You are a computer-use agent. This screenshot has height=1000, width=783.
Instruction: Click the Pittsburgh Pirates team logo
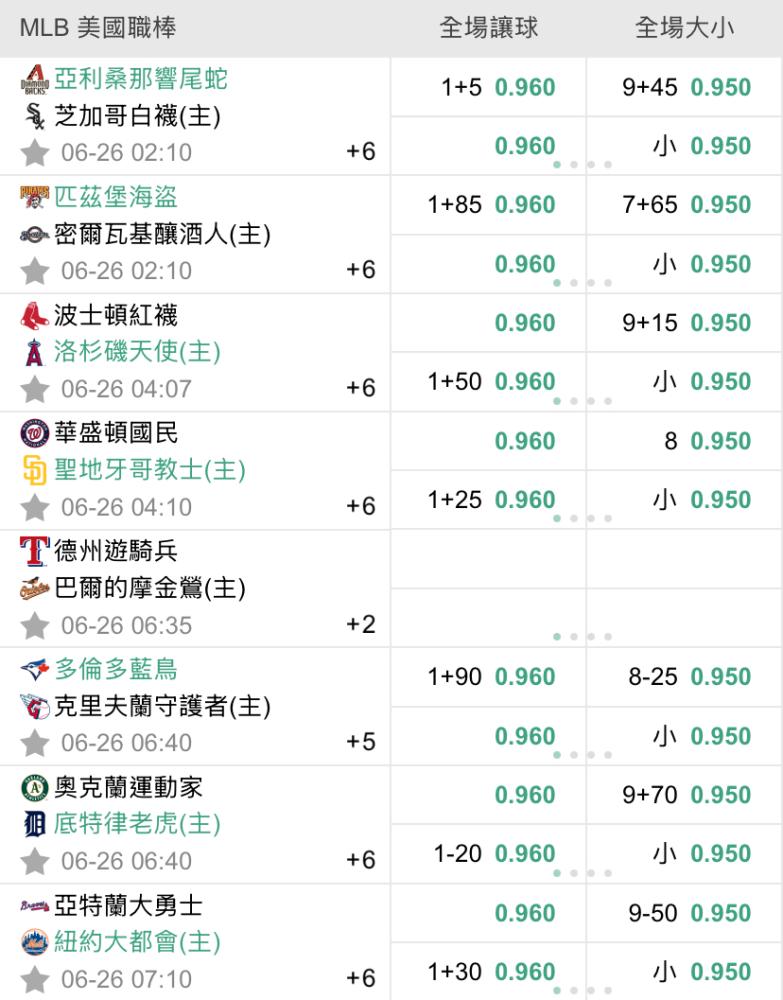(34, 197)
